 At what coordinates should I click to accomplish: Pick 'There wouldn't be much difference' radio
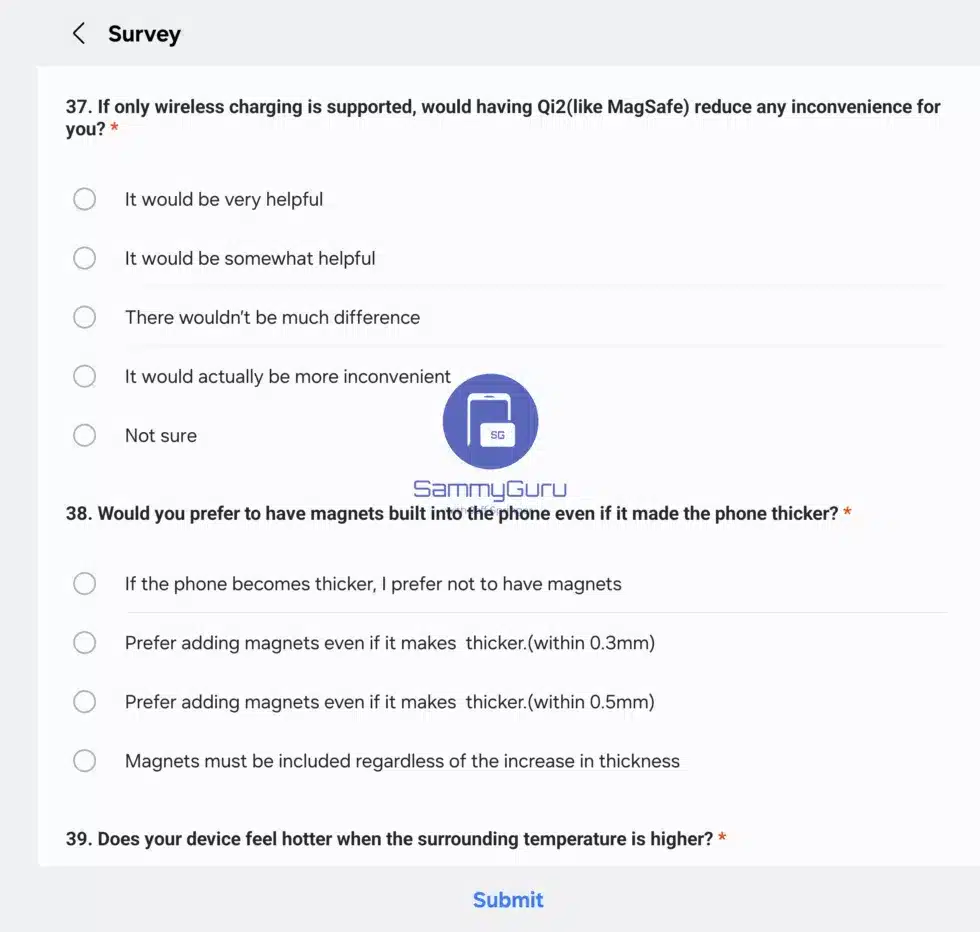[84, 318]
